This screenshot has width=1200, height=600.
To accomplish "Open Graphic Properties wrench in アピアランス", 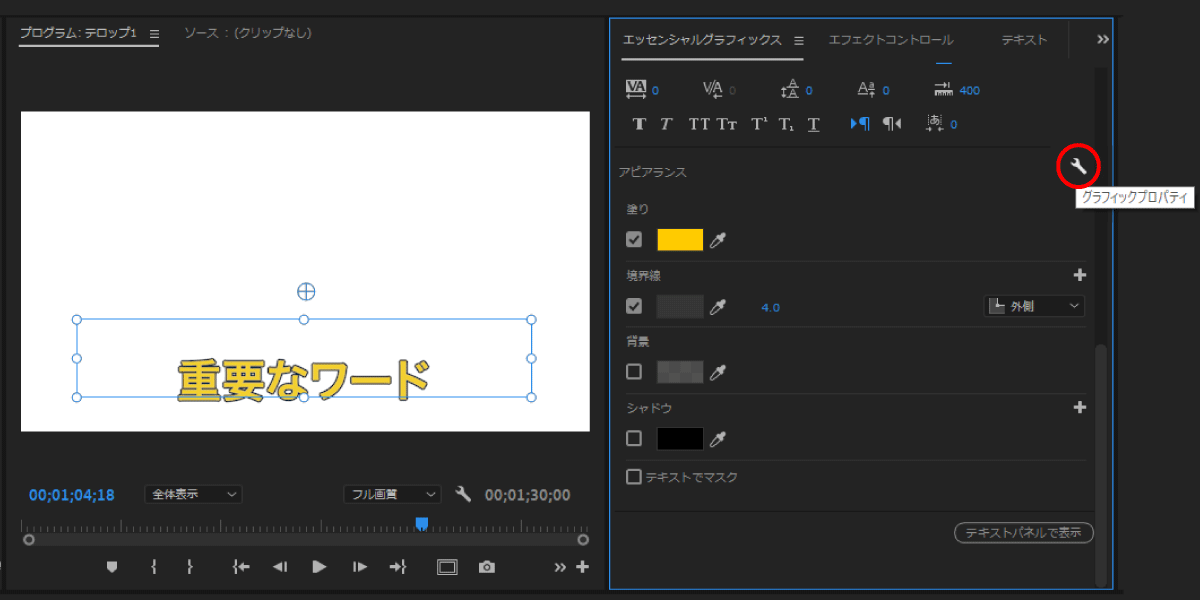I will coord(1078,167).
